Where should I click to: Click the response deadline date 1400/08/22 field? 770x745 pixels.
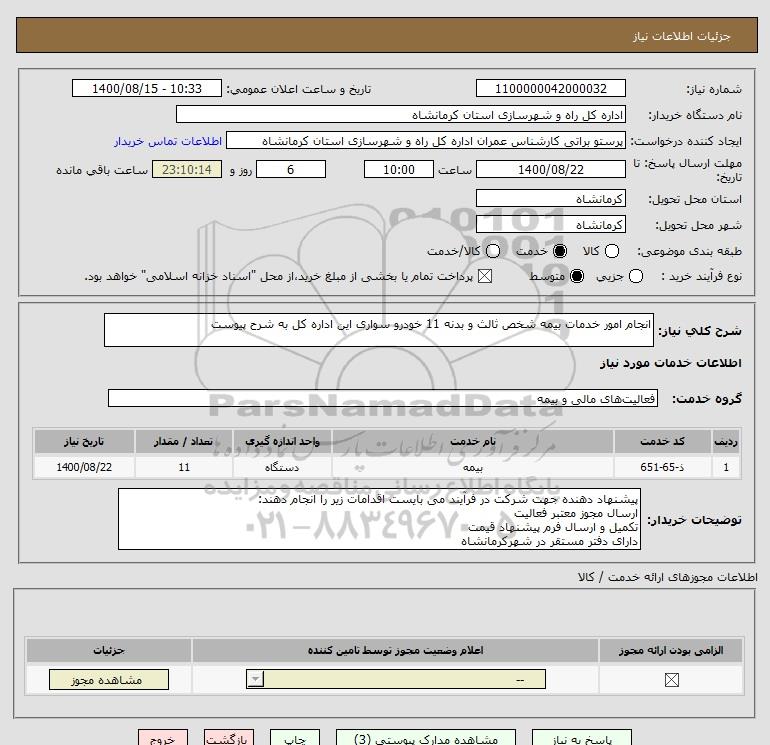click(550, 169)
